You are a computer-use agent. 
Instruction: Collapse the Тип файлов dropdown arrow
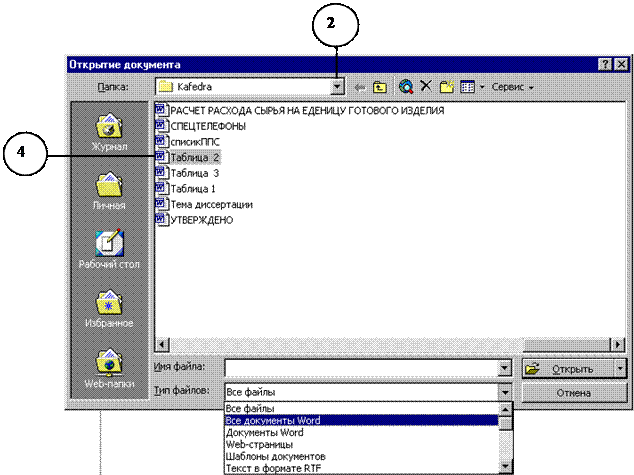tap(505, 392)
